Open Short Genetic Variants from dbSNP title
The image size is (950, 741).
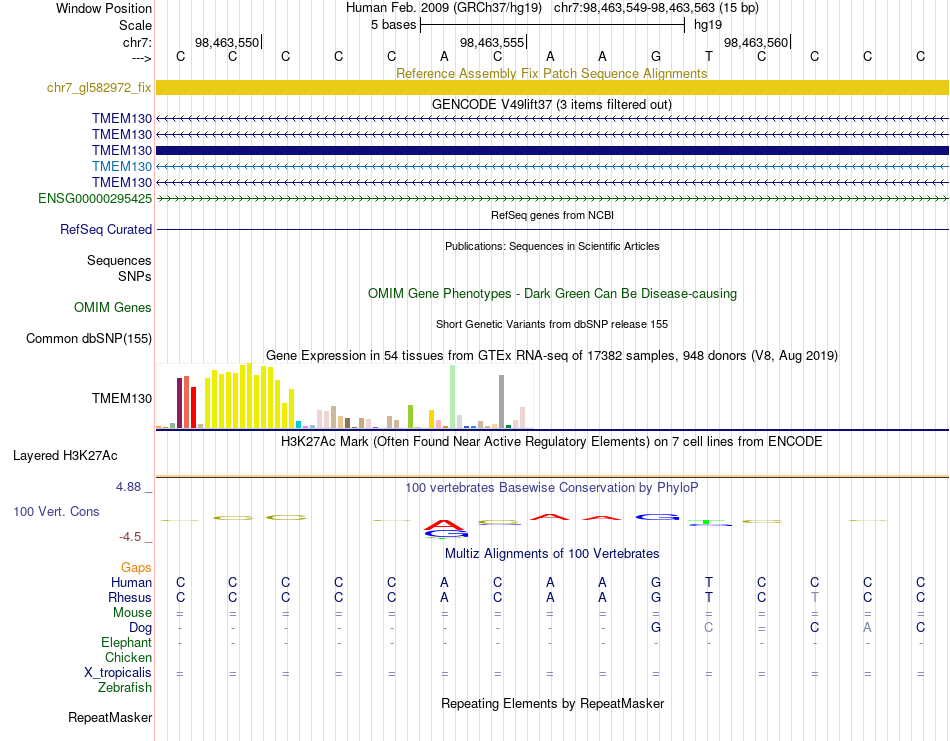[552, 324]
